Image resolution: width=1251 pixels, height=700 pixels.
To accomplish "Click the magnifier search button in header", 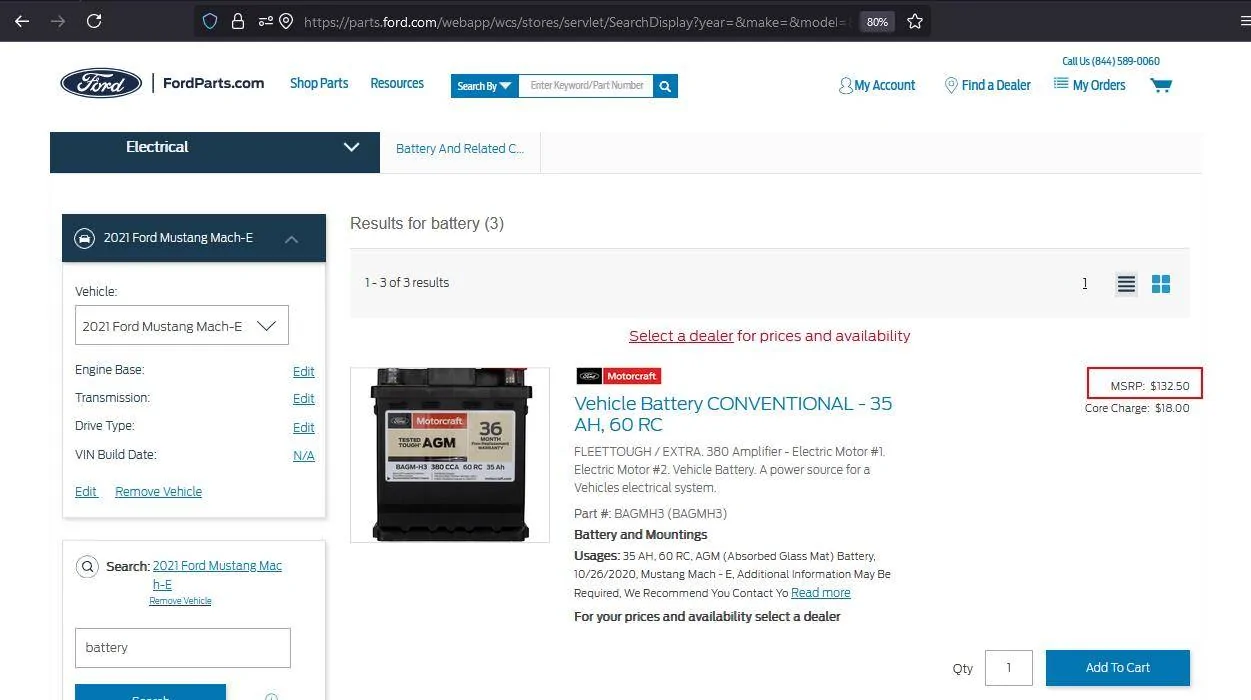I will coord(665,86).
